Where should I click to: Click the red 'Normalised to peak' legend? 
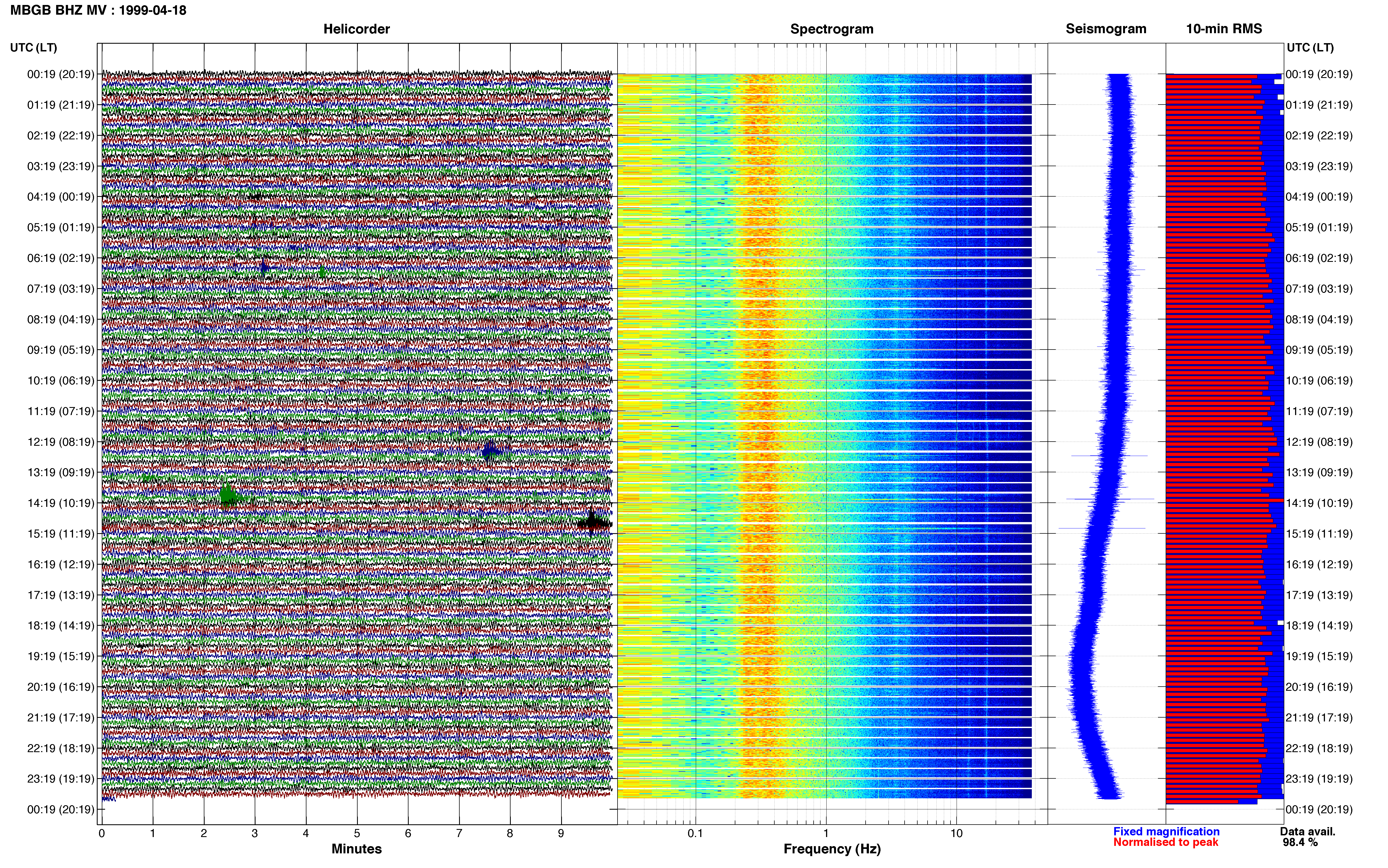click(x=1165, y=842)
